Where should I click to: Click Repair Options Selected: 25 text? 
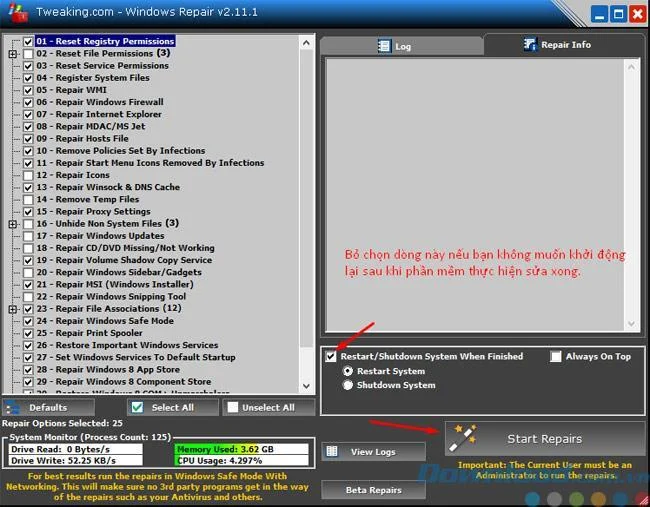pos(62,423)
